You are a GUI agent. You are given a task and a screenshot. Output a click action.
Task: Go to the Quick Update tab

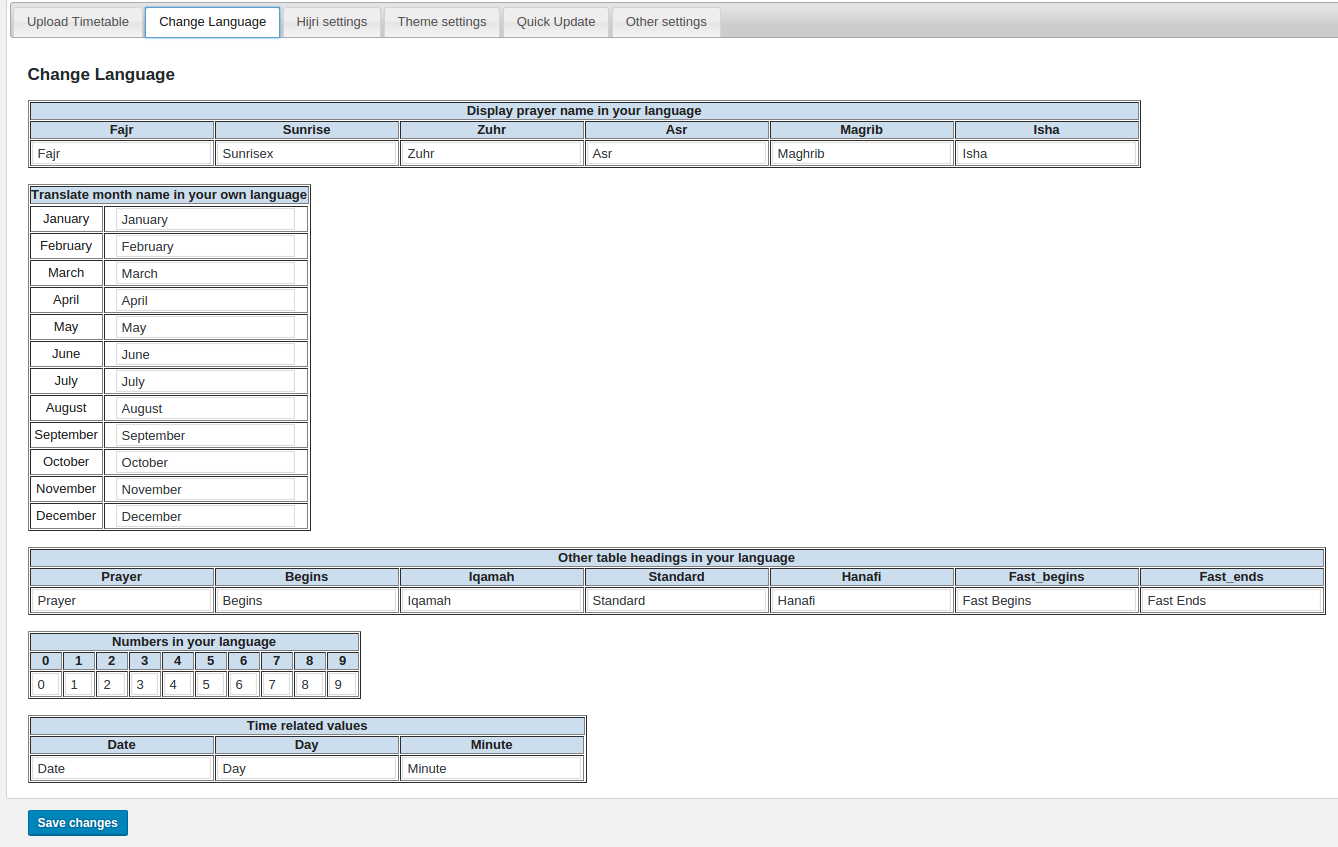tap(556, 22)
